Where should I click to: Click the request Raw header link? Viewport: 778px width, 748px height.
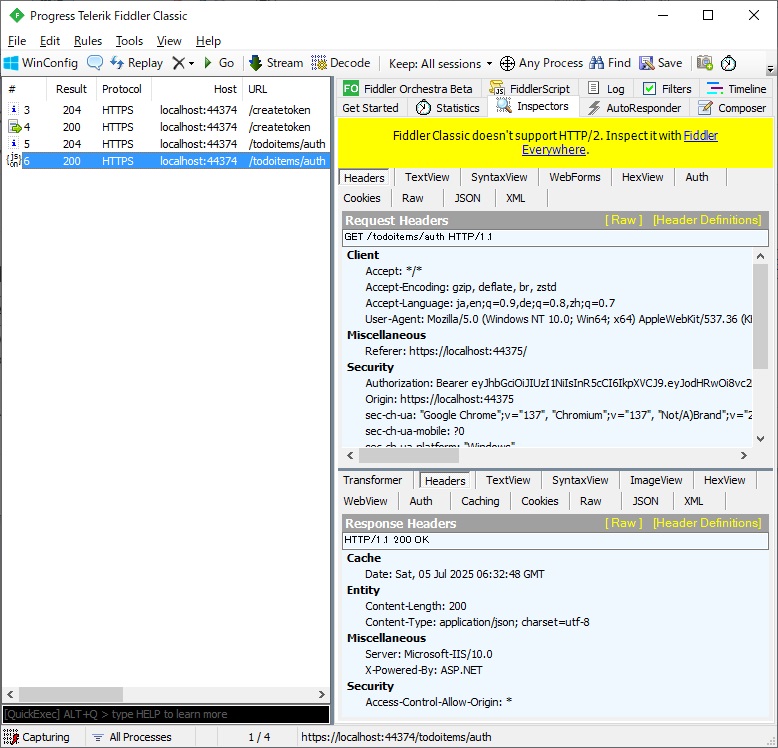click(623, 220)
